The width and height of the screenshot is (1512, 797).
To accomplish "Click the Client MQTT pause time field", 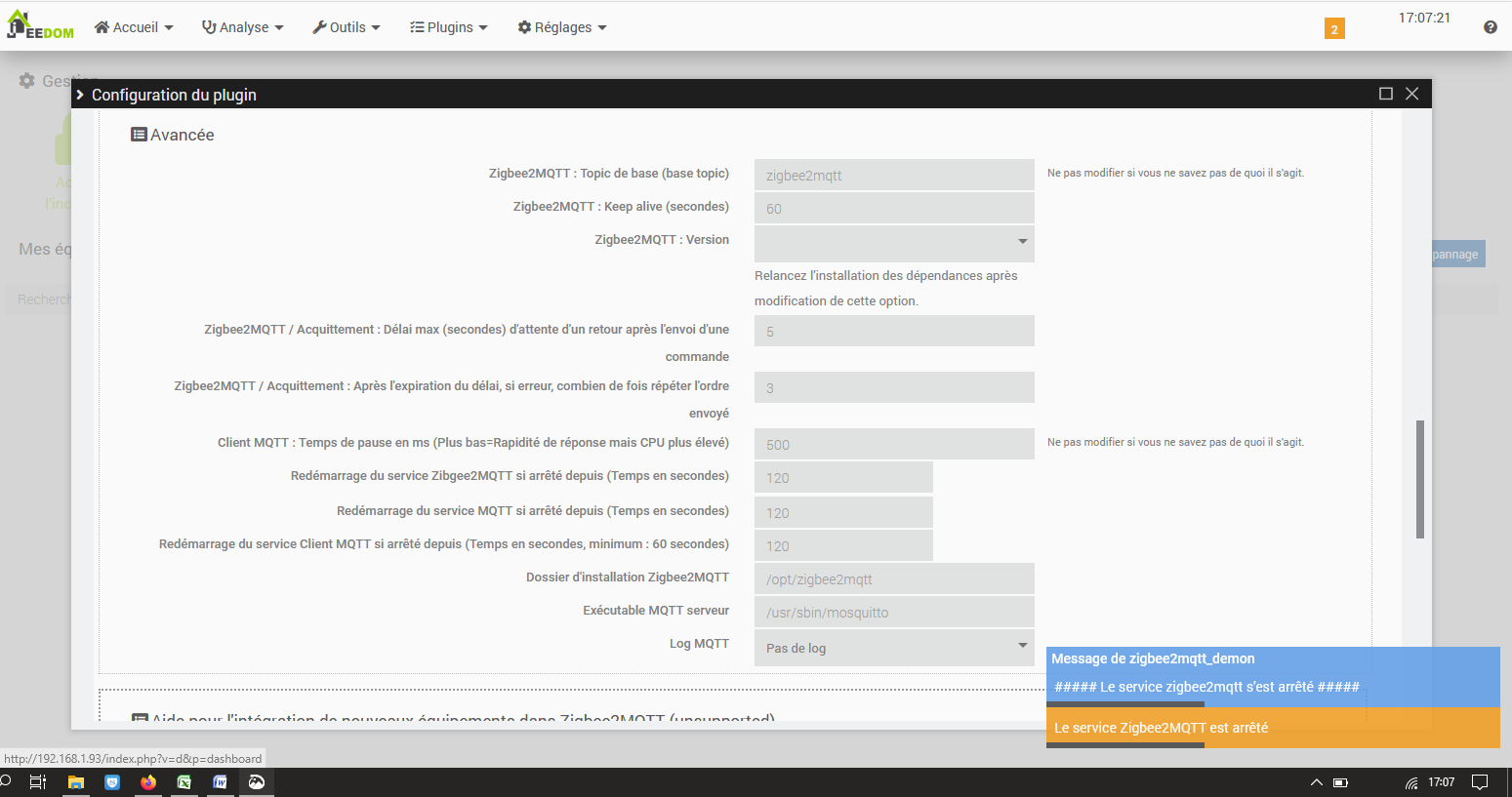I will point(894,444).
